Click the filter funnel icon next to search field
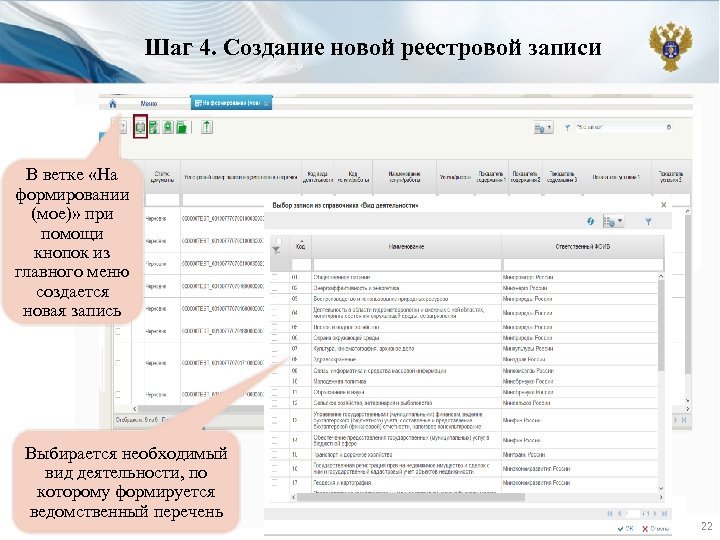The width and height of the screenshot is (720, 540). point(567,128)
